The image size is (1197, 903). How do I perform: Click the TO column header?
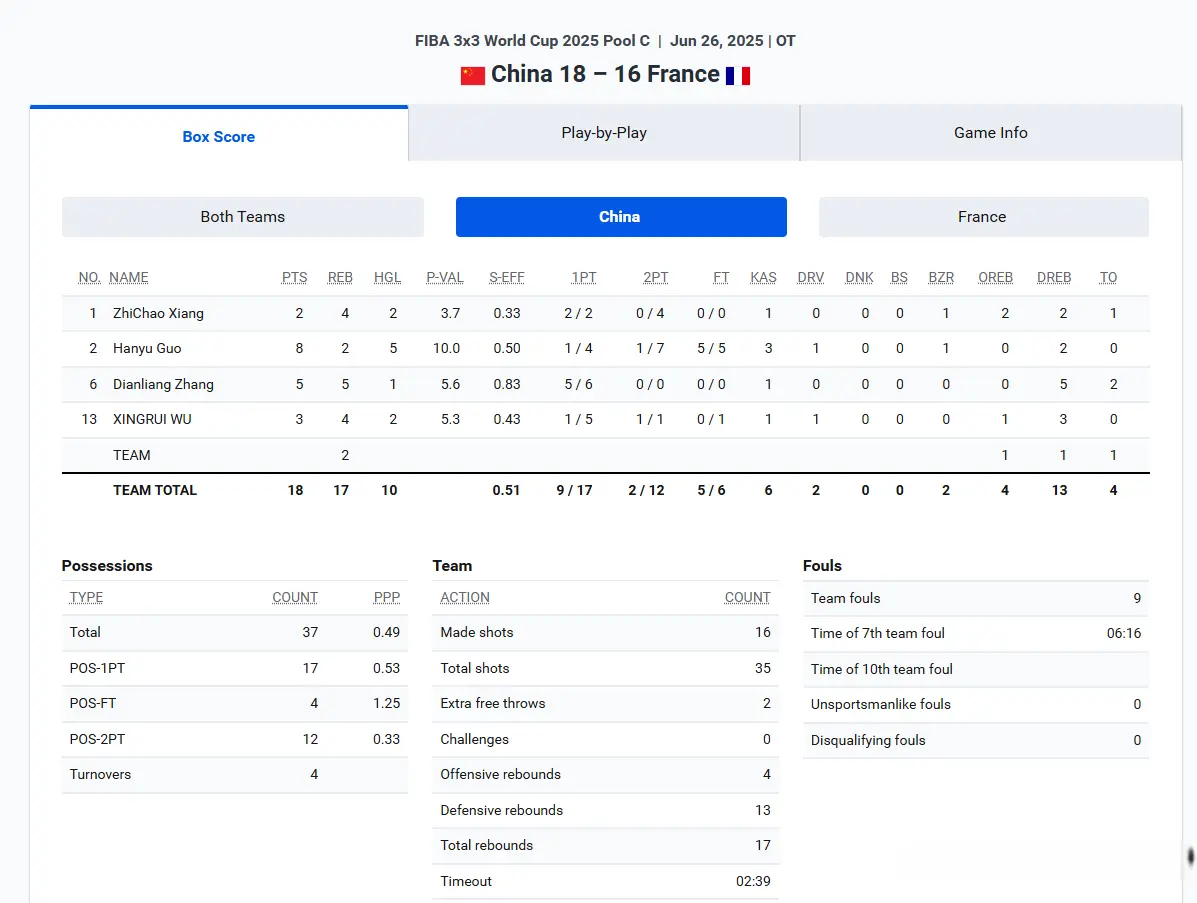1108,278
